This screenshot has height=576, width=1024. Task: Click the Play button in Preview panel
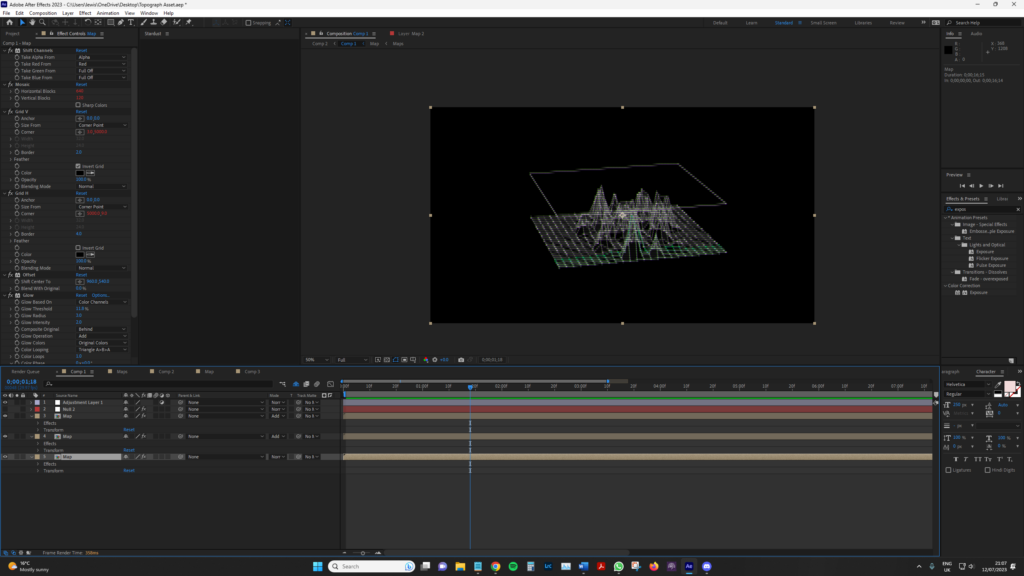click(981, 185)
